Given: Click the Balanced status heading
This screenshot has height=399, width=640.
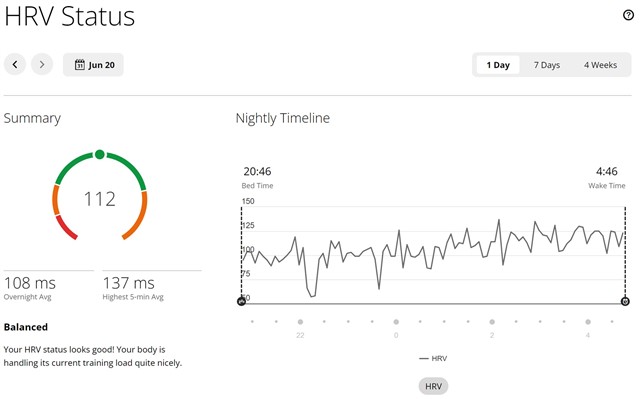Looking at the screenshot, I should pyautogui.click(x=26, y=327).
